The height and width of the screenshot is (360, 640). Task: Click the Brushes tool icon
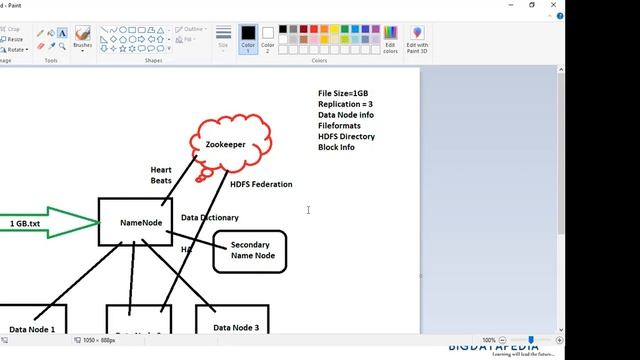82,34
